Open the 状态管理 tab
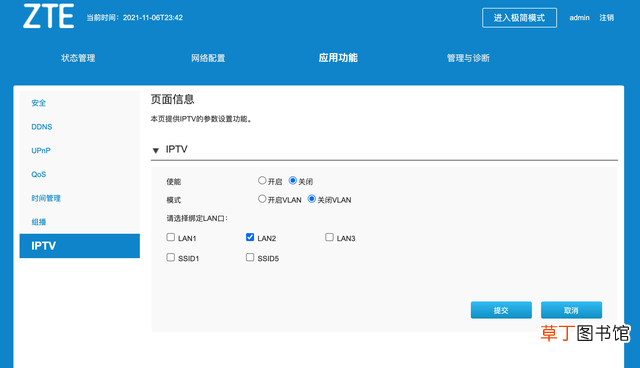The height and width of the screenshot is (368, 640). (78, 58)
